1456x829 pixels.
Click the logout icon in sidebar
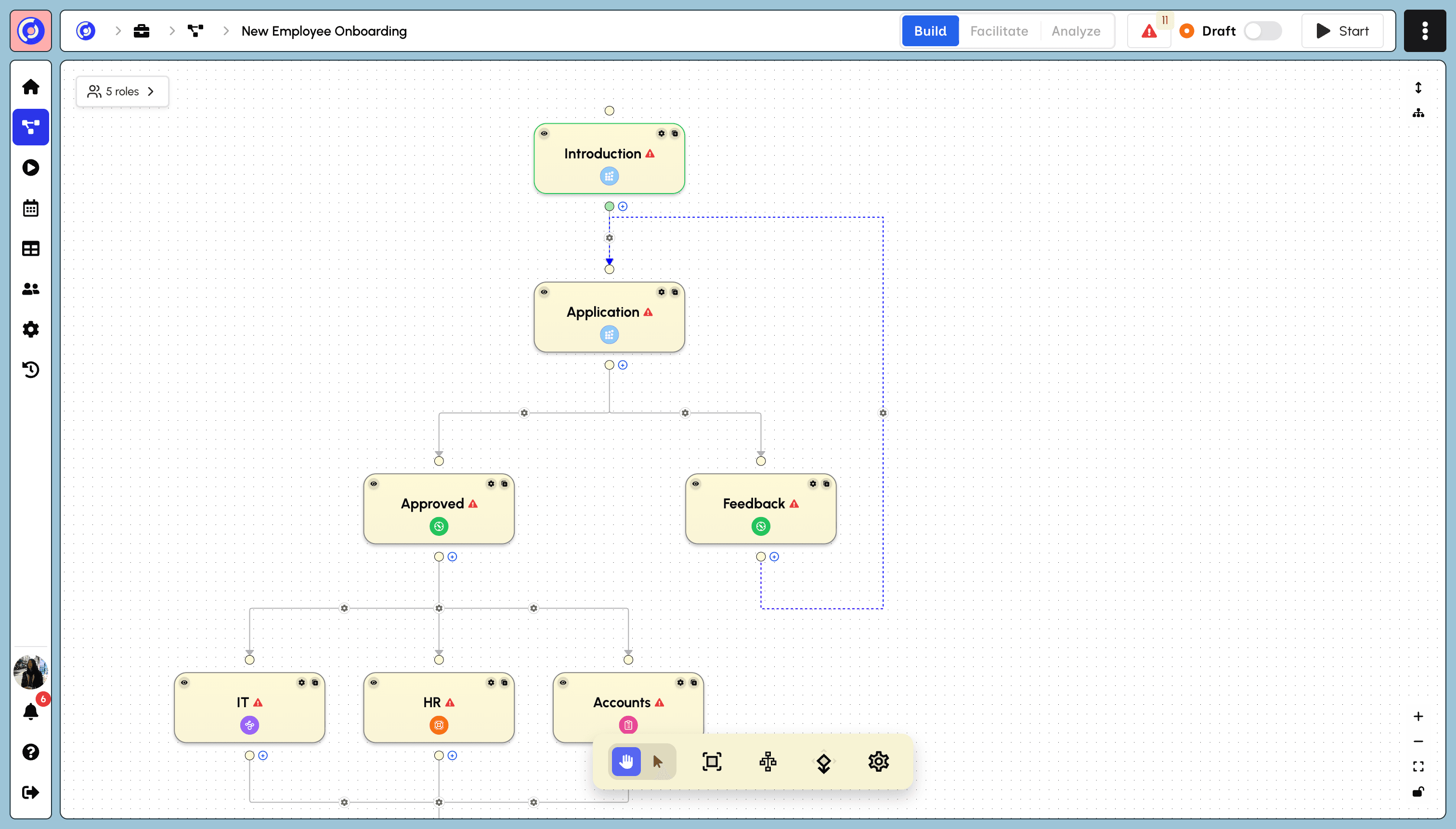point(31,792)
